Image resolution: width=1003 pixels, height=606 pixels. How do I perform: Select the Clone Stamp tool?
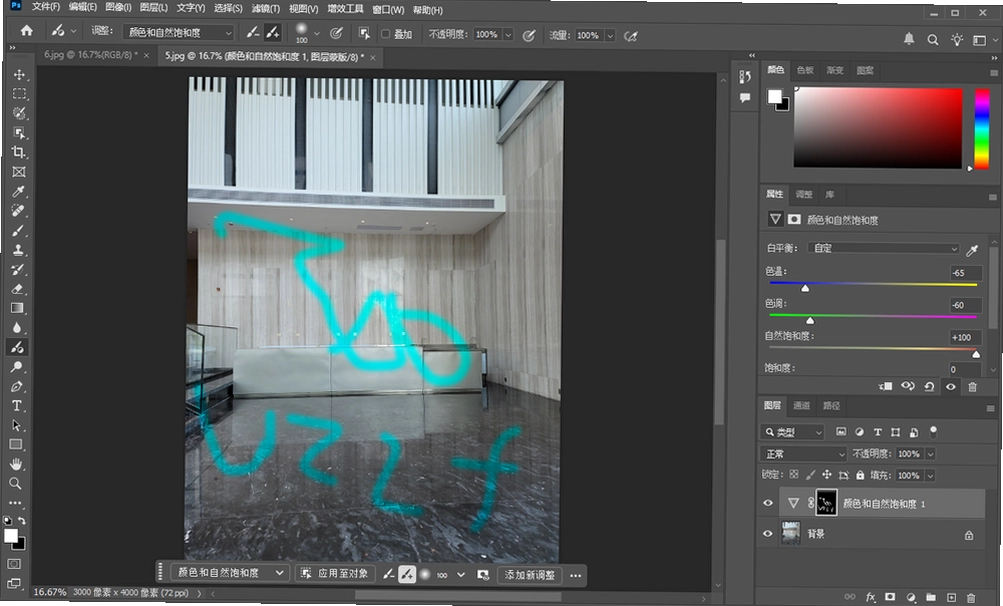(19, 250)
